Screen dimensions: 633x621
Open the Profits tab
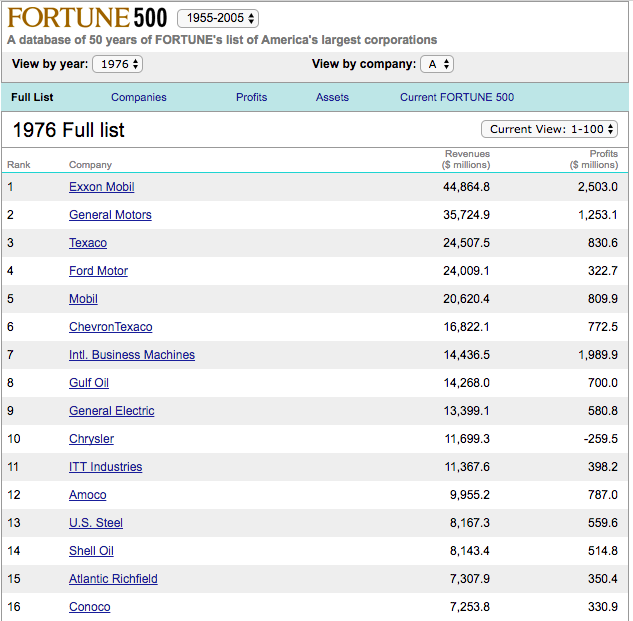click(252, 97)
